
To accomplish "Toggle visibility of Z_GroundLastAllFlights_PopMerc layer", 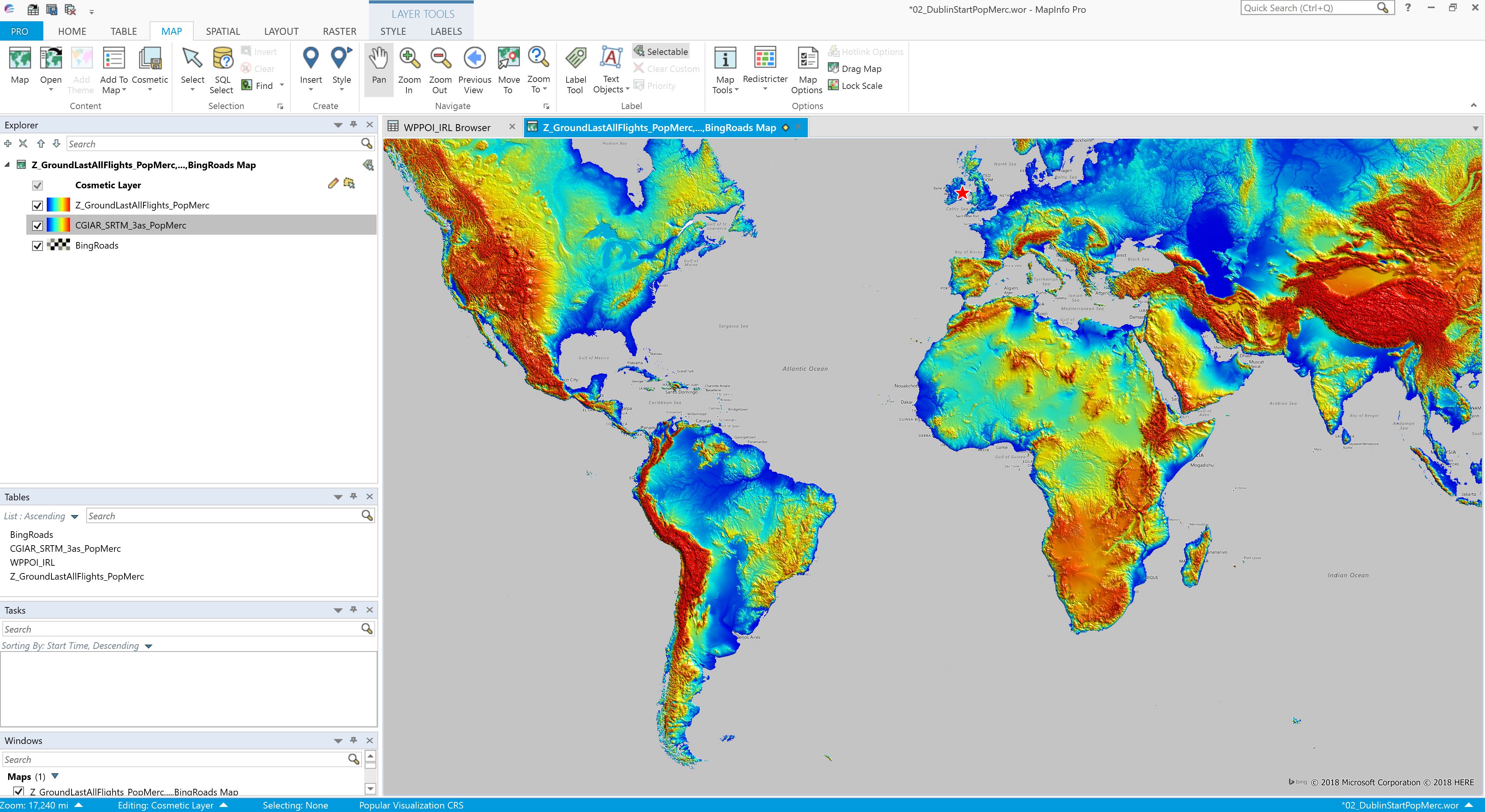I will (38, 205).
